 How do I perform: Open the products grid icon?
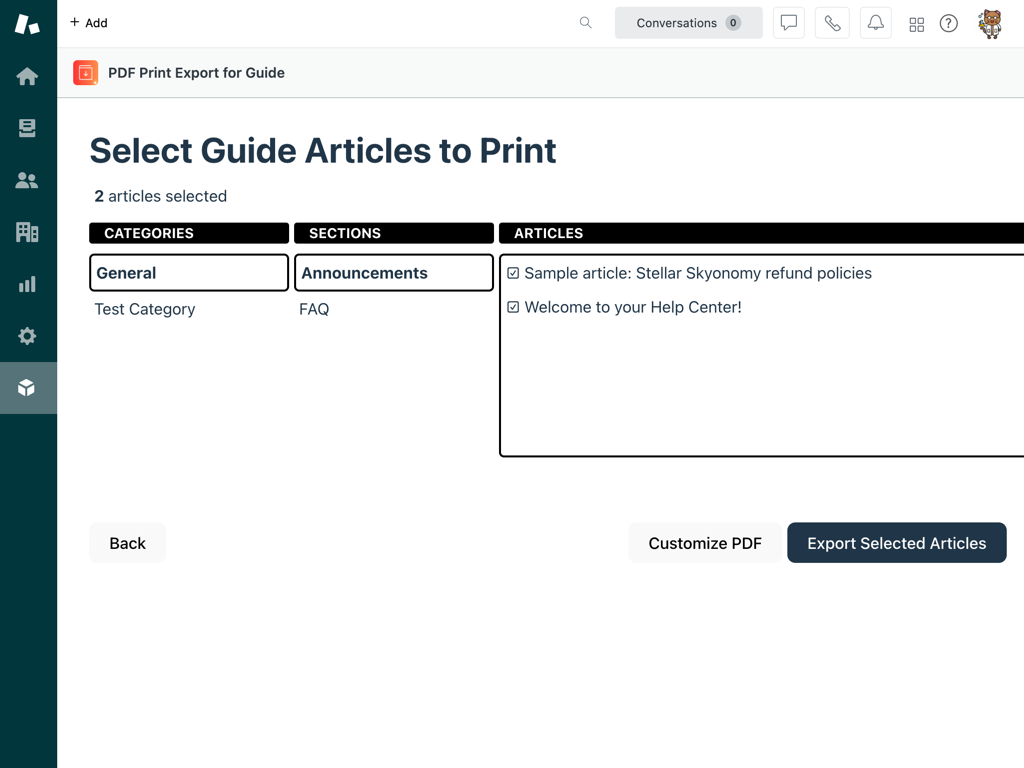coord(916,24)
